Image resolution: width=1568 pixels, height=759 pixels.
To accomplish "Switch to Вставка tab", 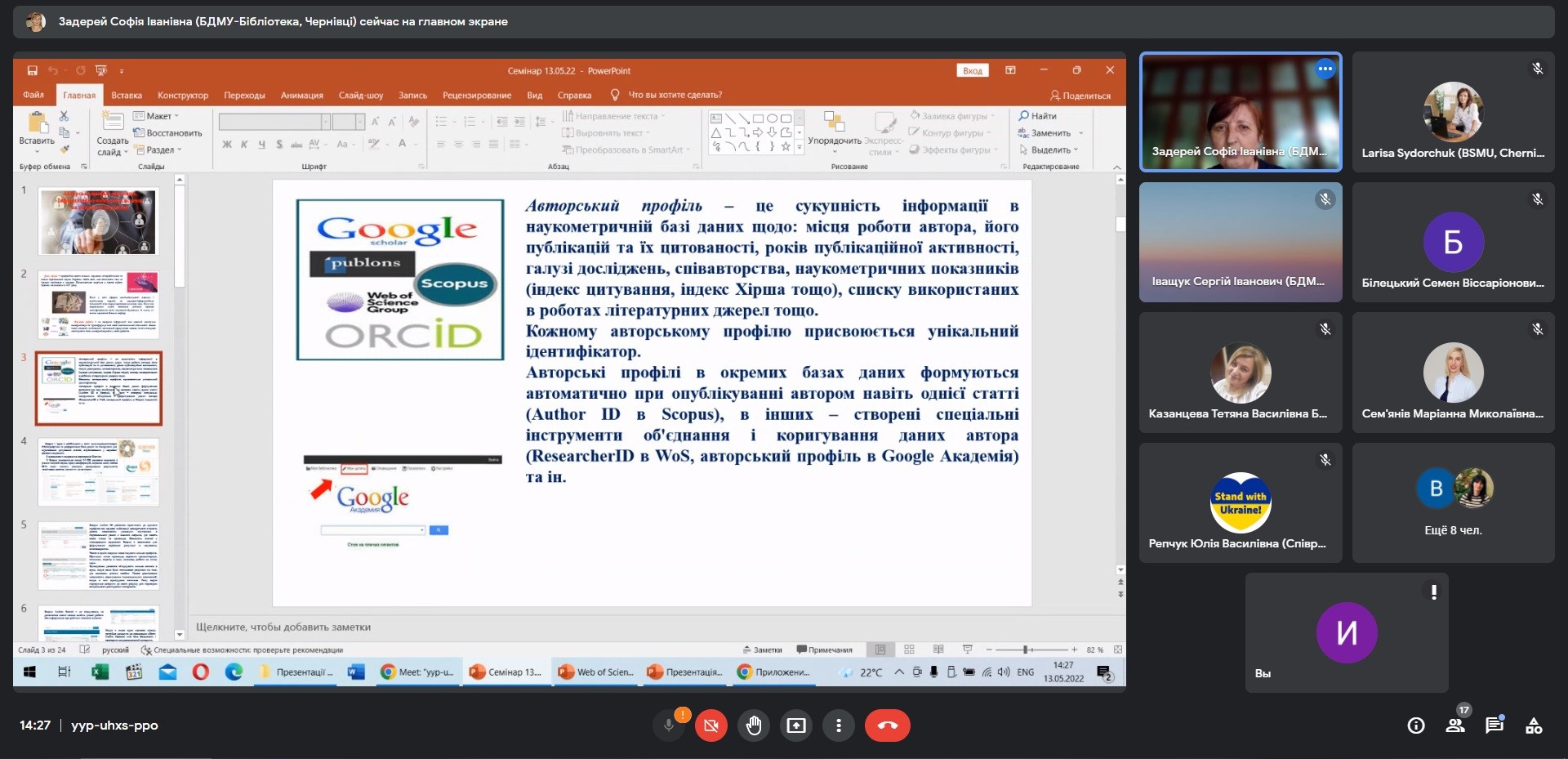I will click(127, 95).
